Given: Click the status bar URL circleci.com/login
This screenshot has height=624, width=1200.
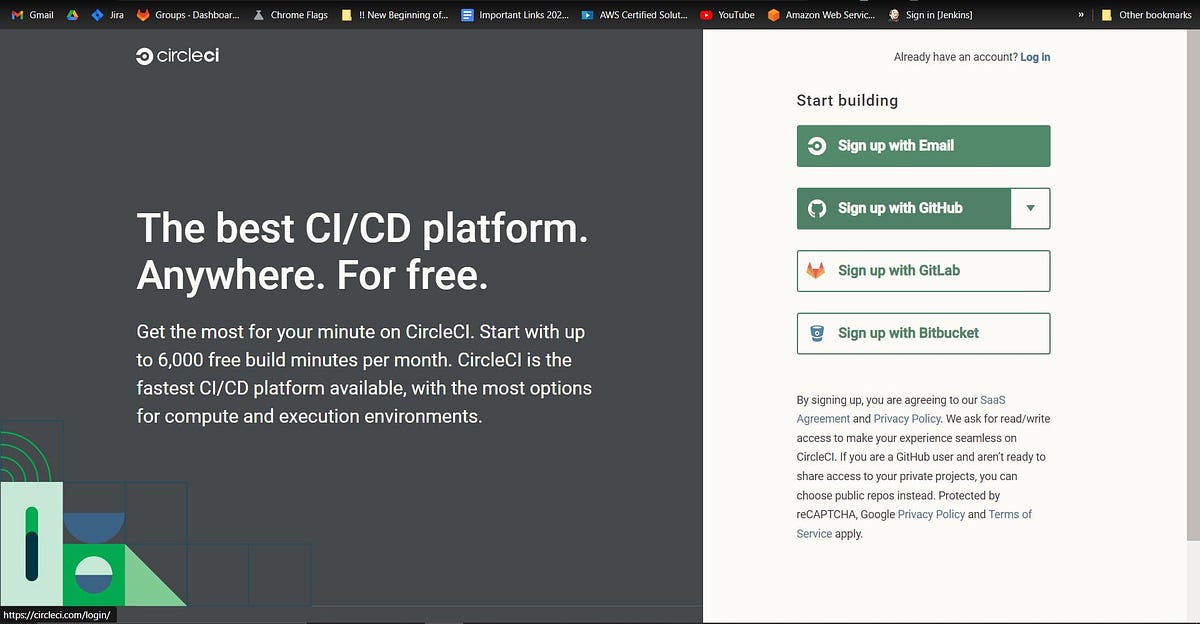Looking at the screenshot, I should coord(57,617).
